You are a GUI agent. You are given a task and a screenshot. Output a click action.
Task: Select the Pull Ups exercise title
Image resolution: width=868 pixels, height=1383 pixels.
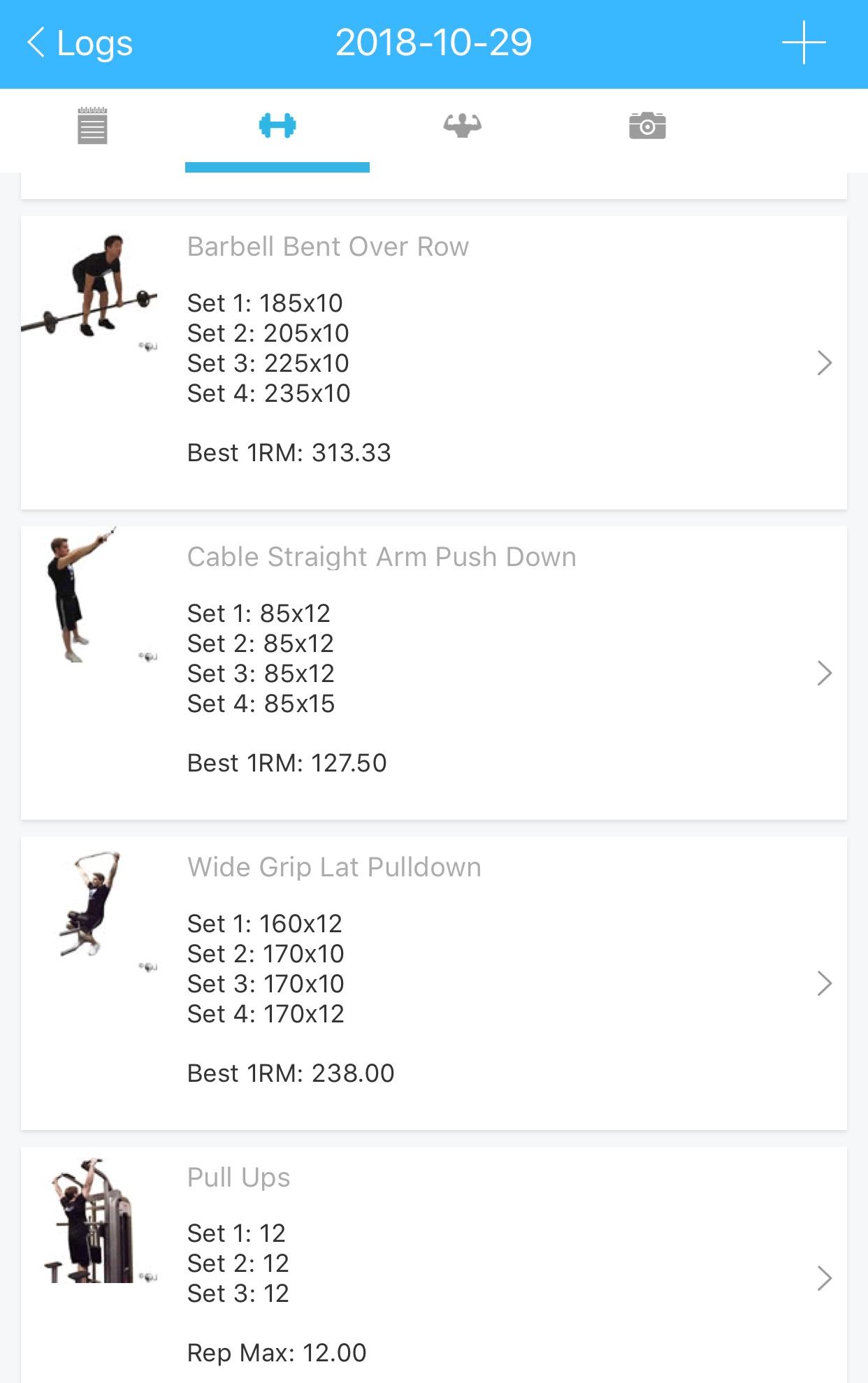238,1178
